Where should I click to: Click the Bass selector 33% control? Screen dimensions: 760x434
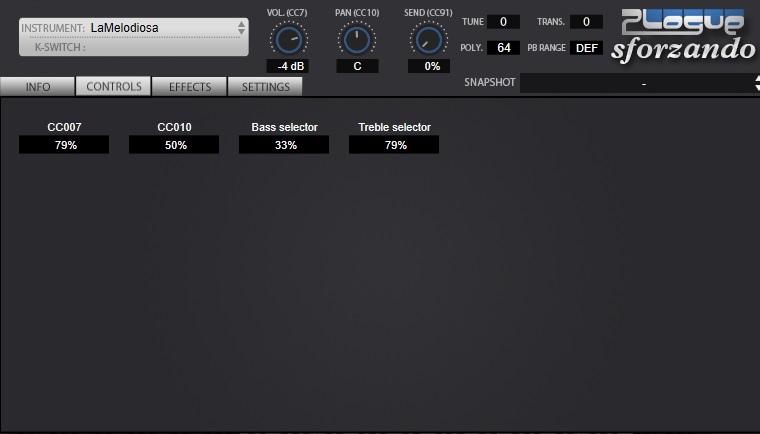pyautogui.click(x=284, y=145)
